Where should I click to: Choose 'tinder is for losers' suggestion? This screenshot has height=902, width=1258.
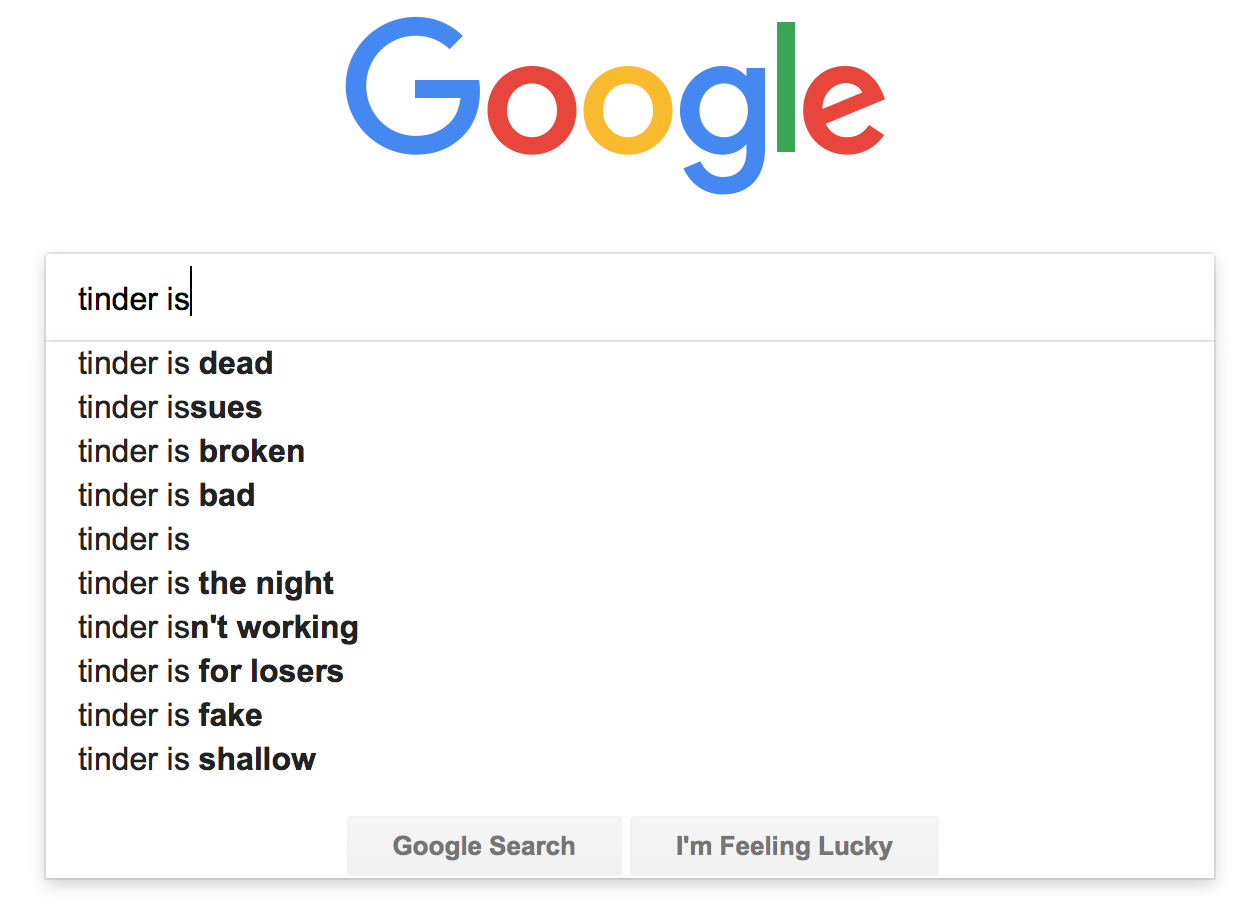point(211,671)
